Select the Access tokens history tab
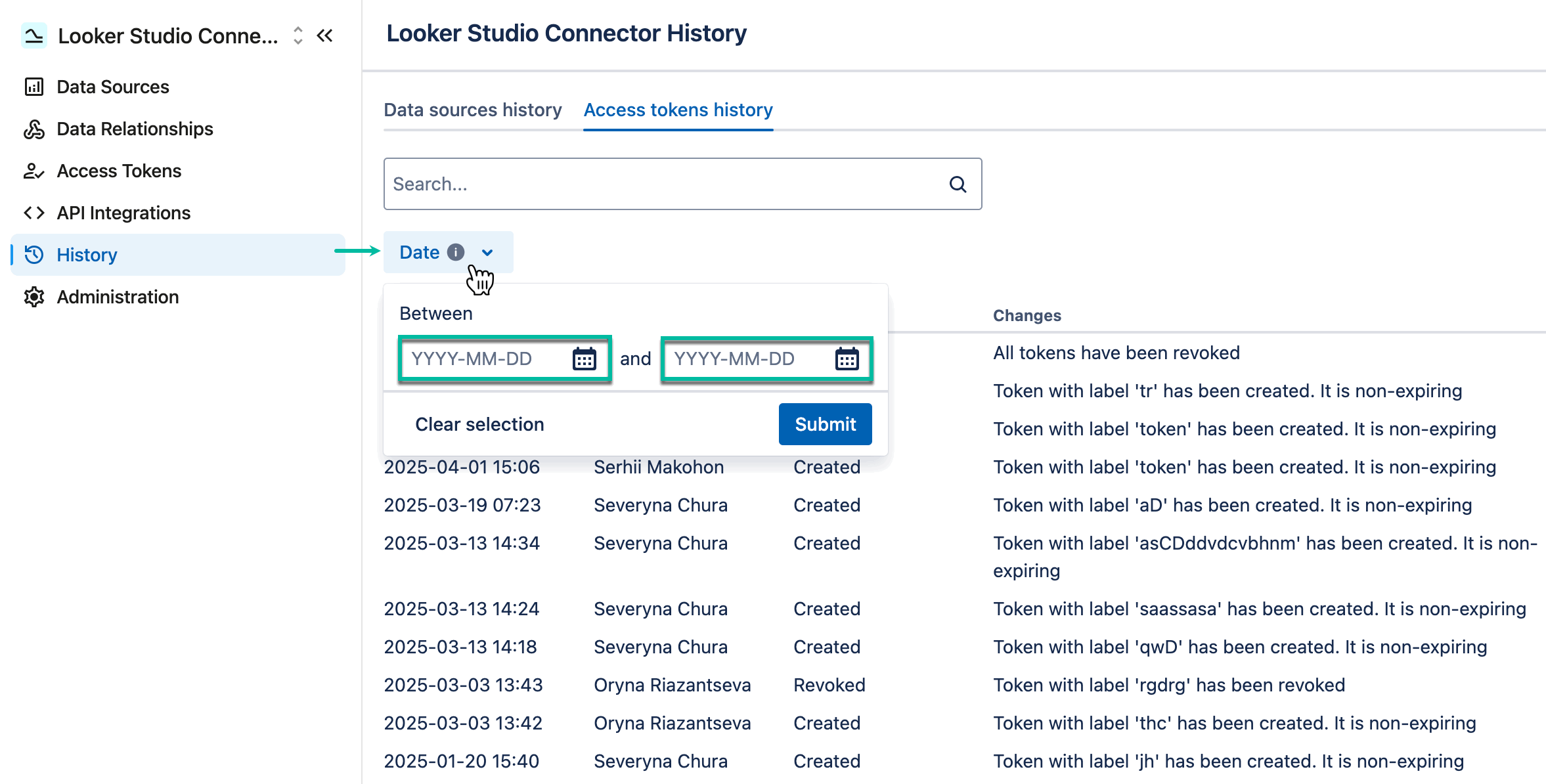 pos(678,110)
